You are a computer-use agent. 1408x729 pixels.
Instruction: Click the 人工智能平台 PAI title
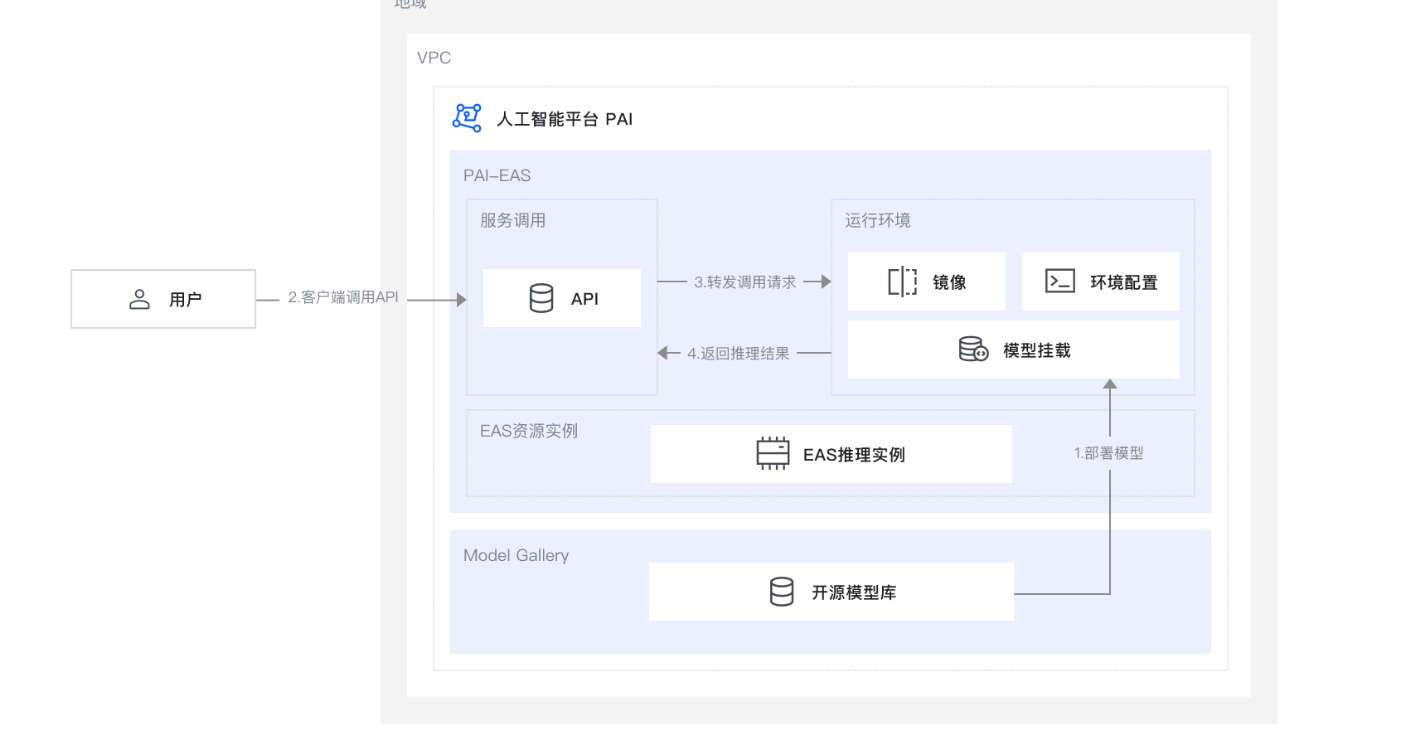coord(565,119)
